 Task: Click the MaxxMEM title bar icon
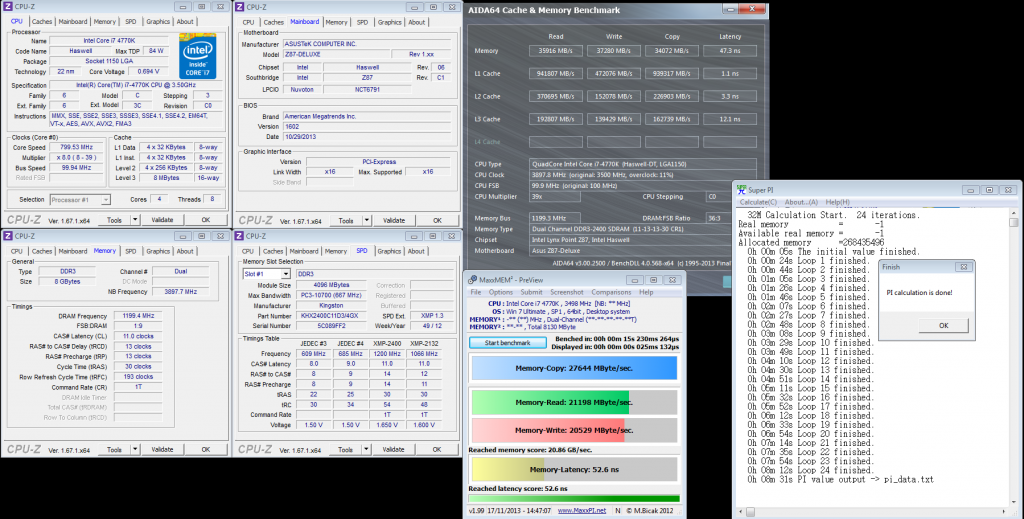tap(474, 279)
